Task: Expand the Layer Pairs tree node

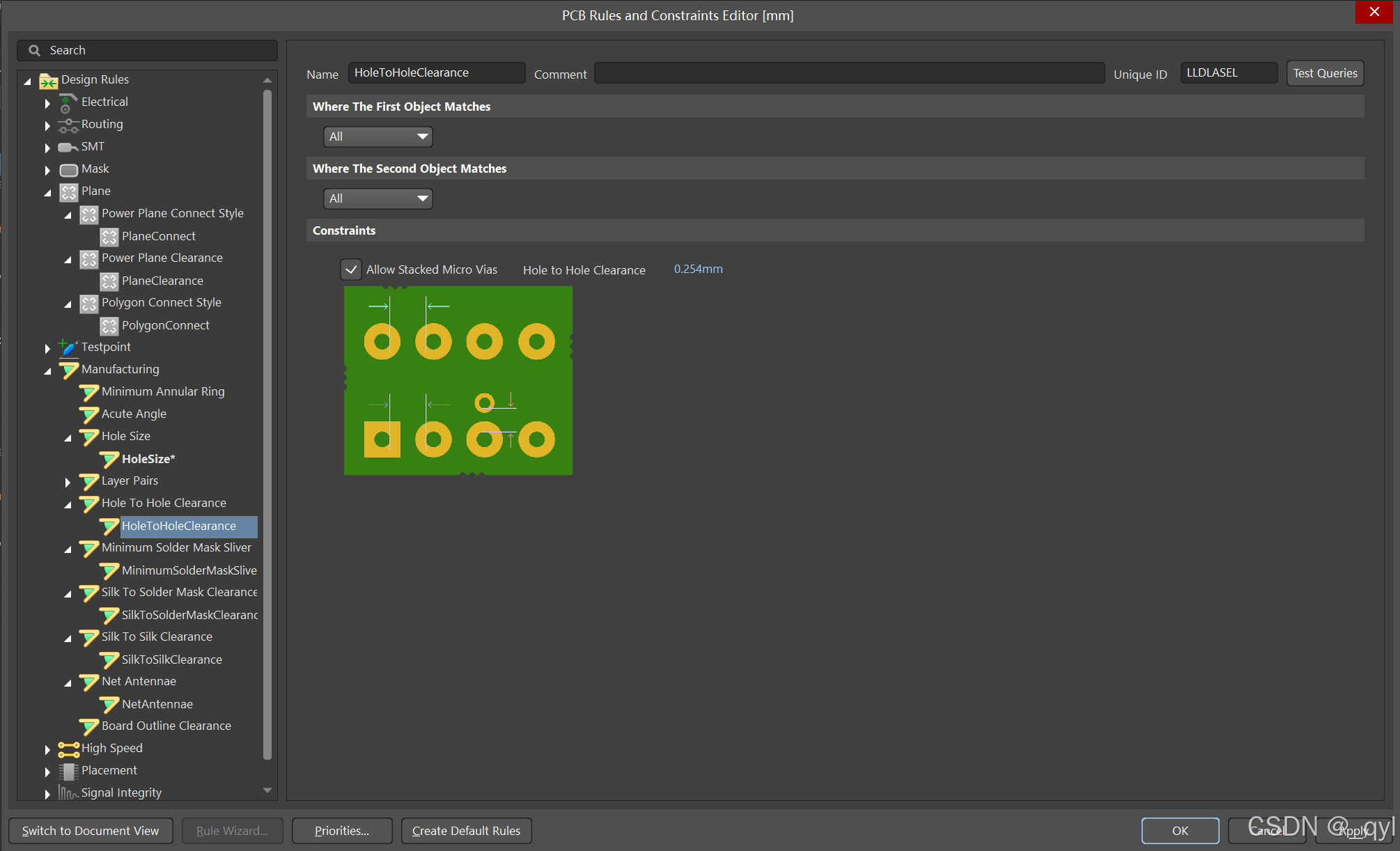Action: point(68,482)
